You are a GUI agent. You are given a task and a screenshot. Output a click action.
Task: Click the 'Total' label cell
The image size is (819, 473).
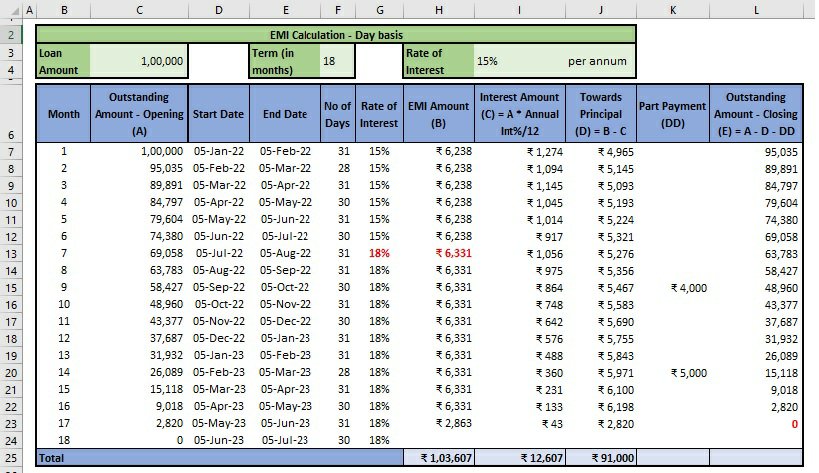point(219,458)
